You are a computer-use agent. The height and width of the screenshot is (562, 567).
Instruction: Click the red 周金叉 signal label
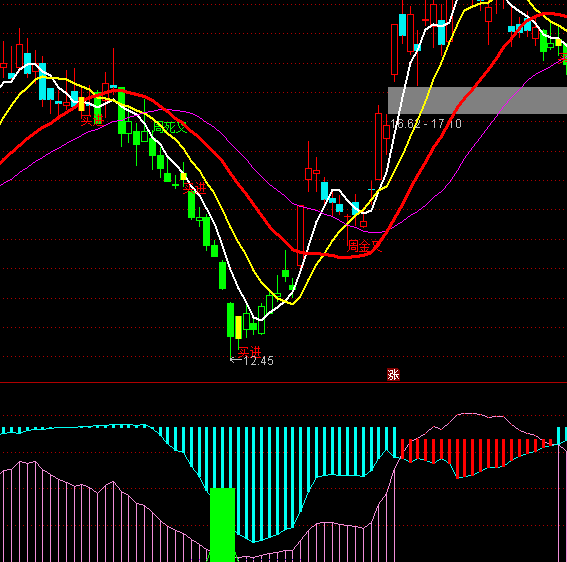click(x=364, y=246)
